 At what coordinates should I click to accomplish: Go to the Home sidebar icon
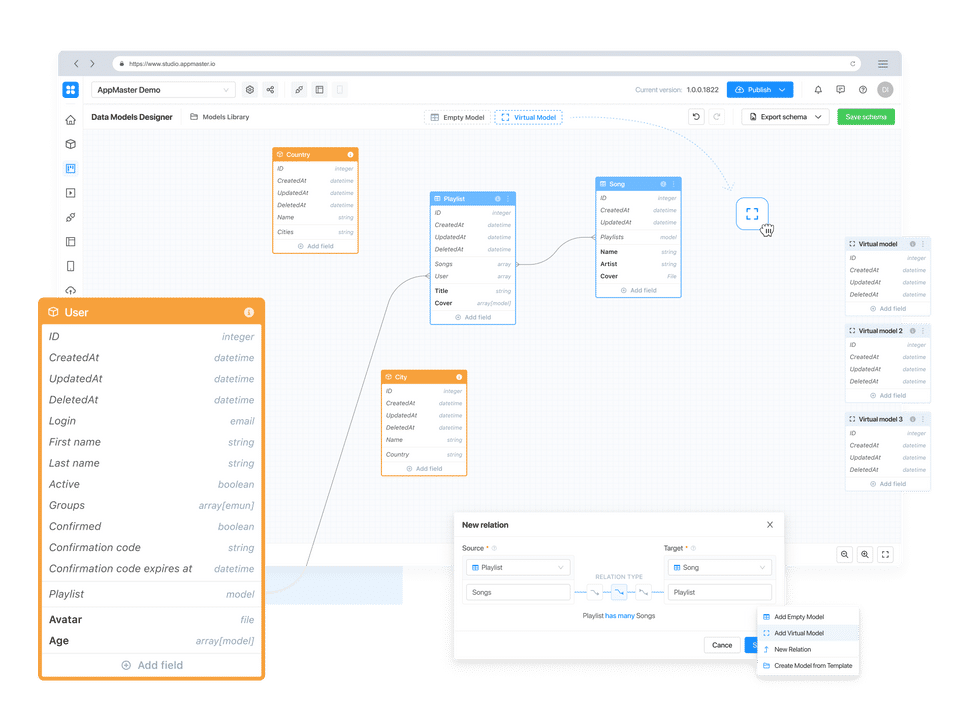coord(70,120)
